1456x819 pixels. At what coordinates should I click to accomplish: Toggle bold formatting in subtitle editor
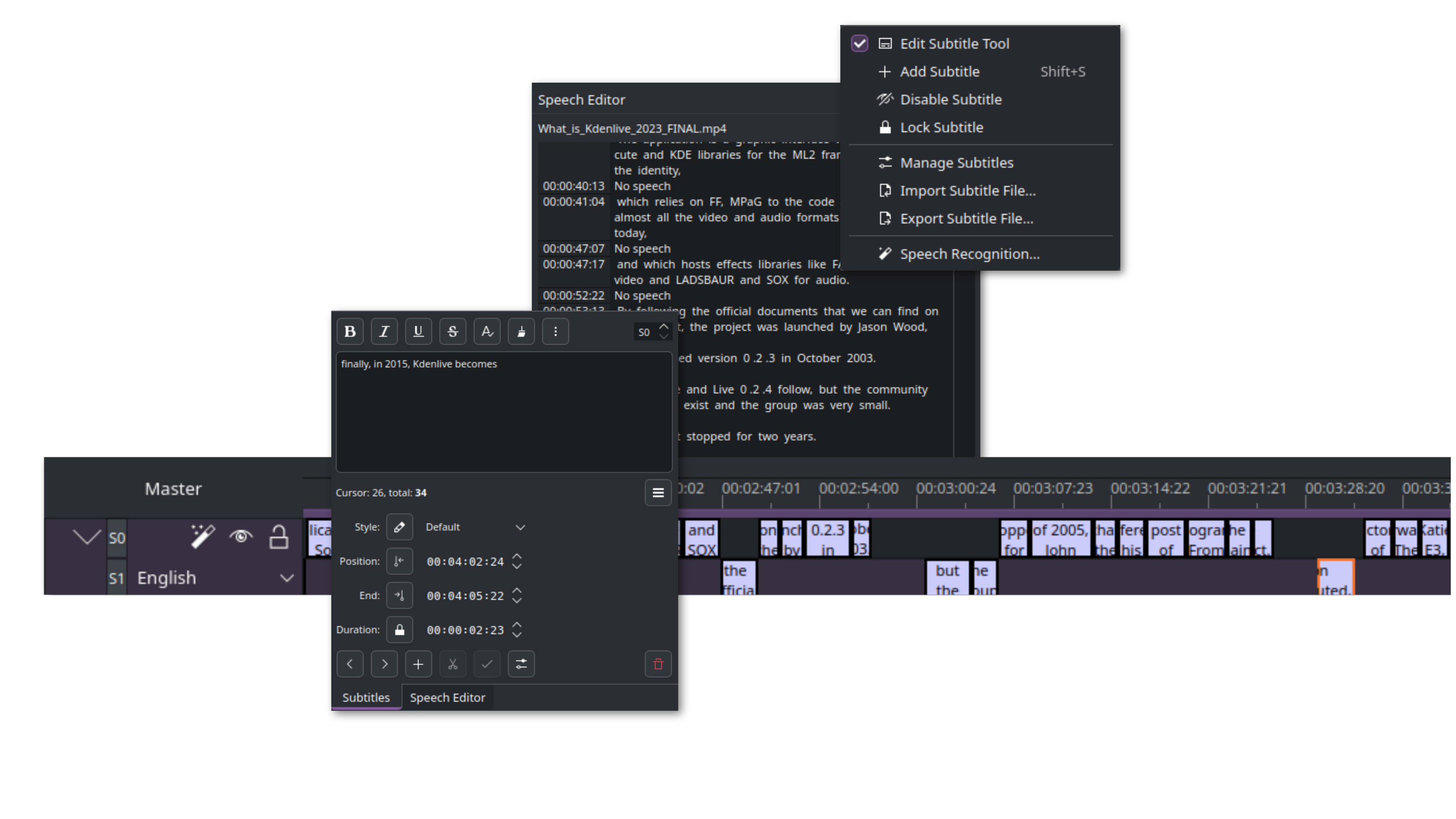pyautogui.click(x=350, y=332)
